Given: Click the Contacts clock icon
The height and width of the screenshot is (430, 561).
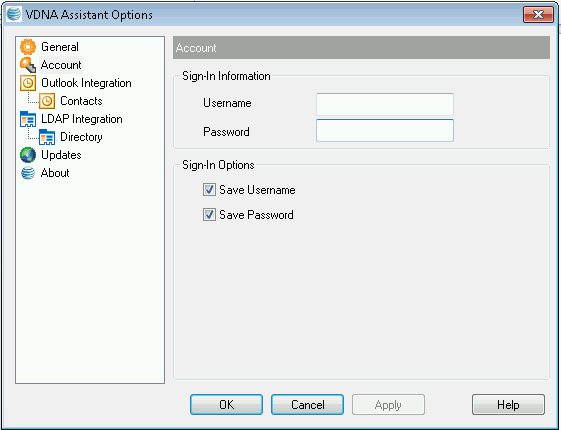Looking at the screenshot, I should pyautogui.click(x=47, y=101).
